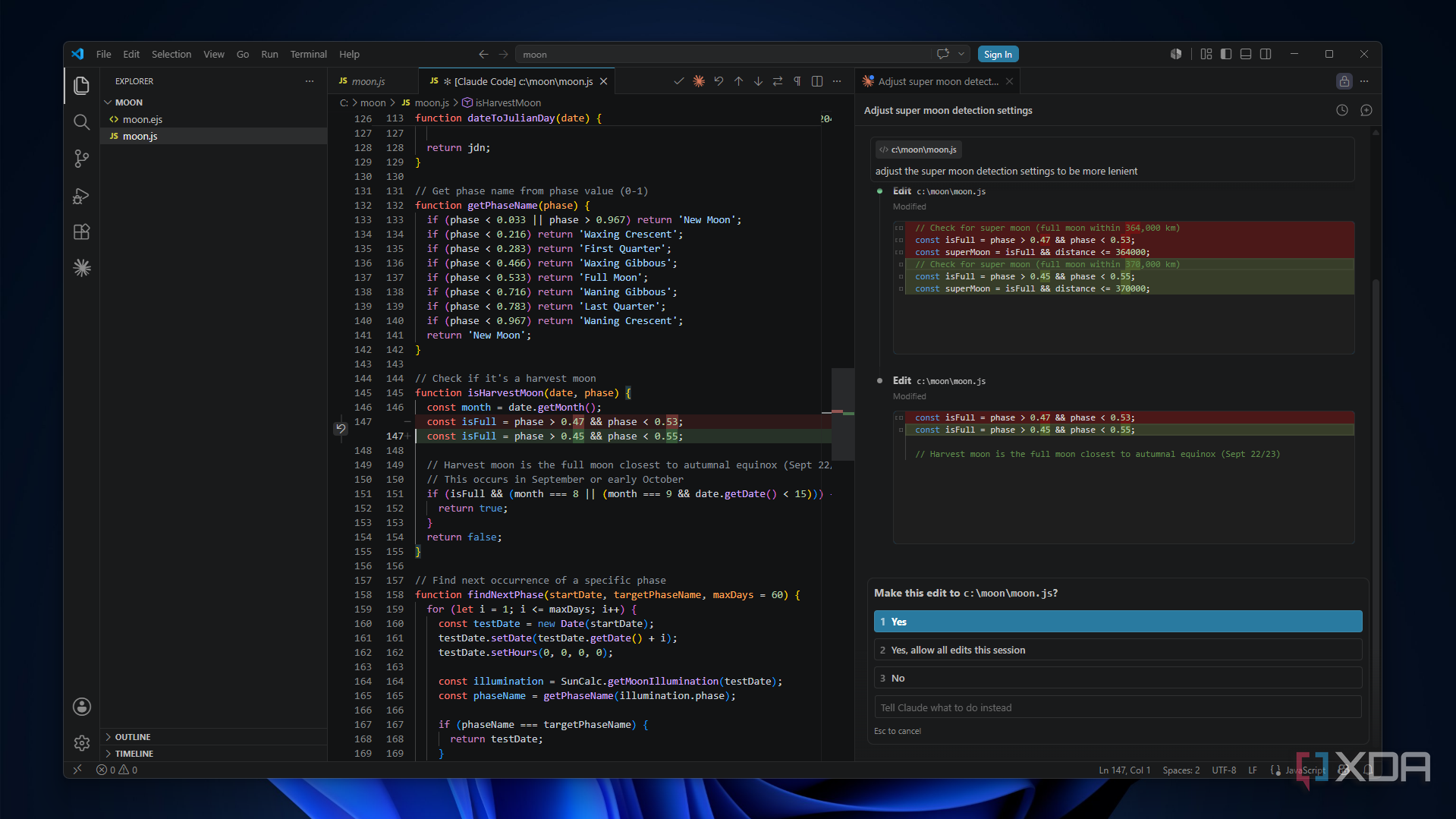Toggle primary sidebar visibility
Viewport: 1456px width, 819px height.
[x=1226, y=54]
